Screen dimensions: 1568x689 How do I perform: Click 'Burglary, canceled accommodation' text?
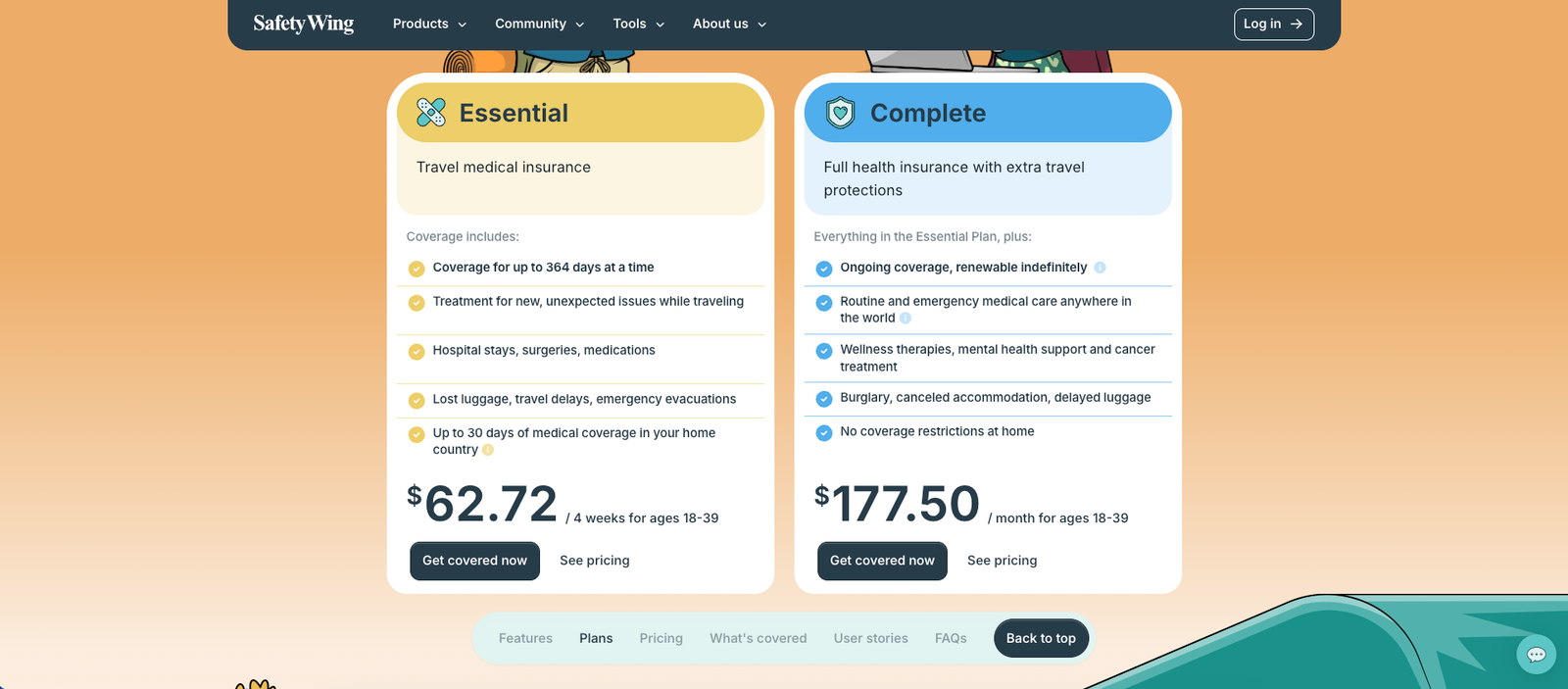point(996,397)
